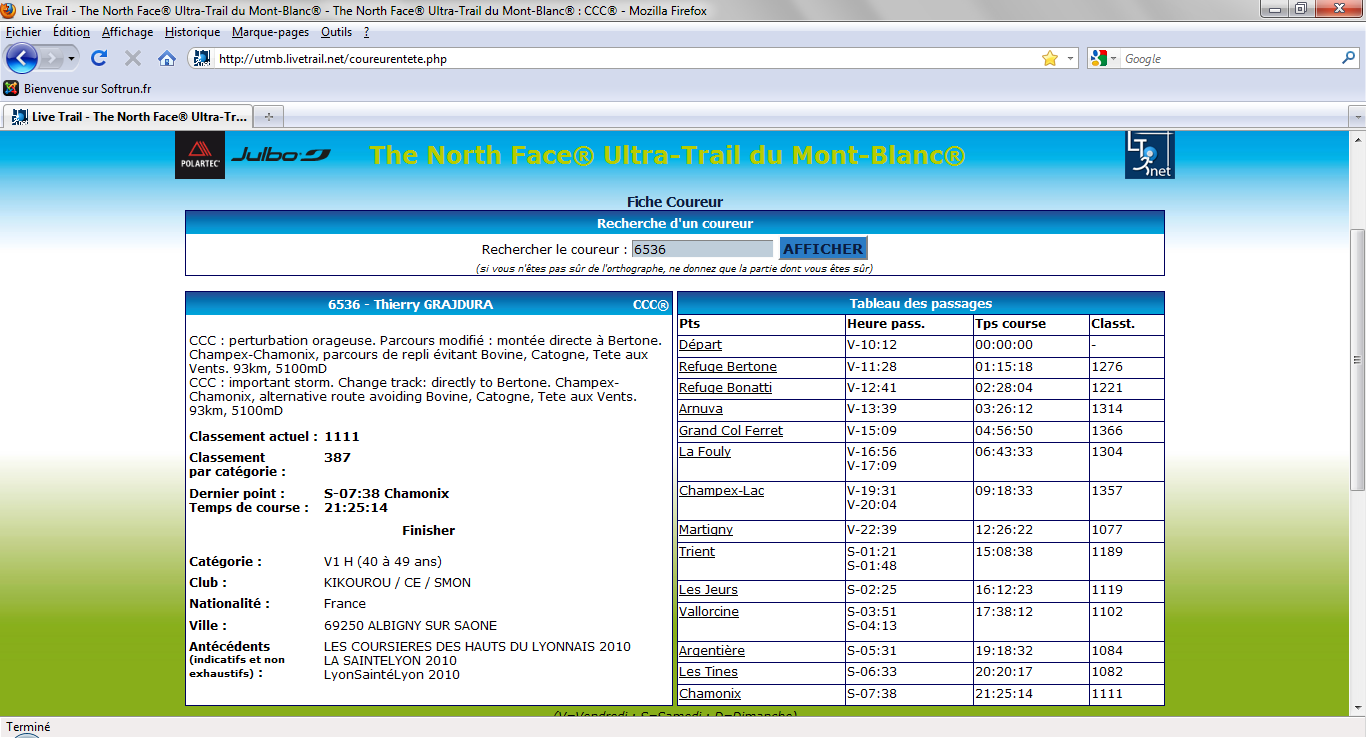The height and width of the screenshot is (738, 1366).
Task: Select the Live Trail browser tab
Action: click(128, 117)
